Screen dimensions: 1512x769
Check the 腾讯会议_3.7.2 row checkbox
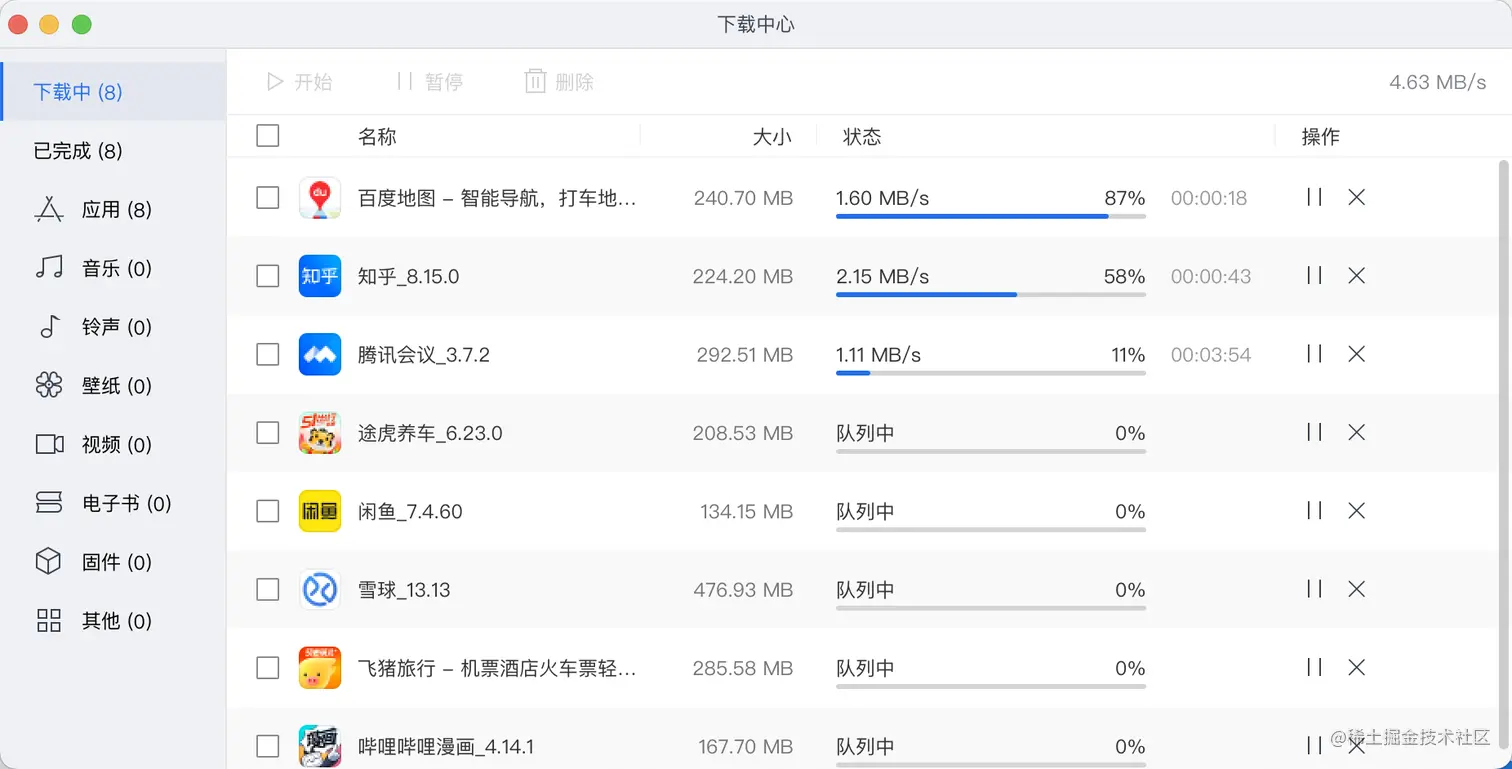click(x=268, y=354)
